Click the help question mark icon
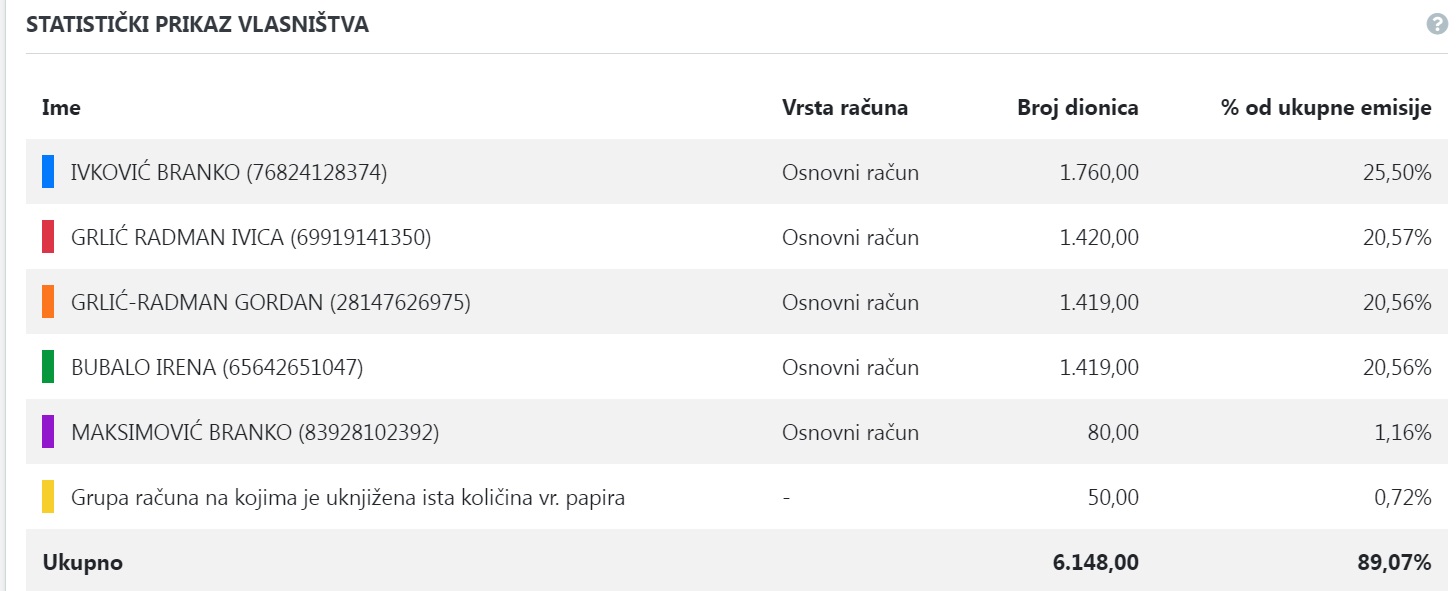Image resolution: width=1456 pixels, height=591 pixels. 1437,25
